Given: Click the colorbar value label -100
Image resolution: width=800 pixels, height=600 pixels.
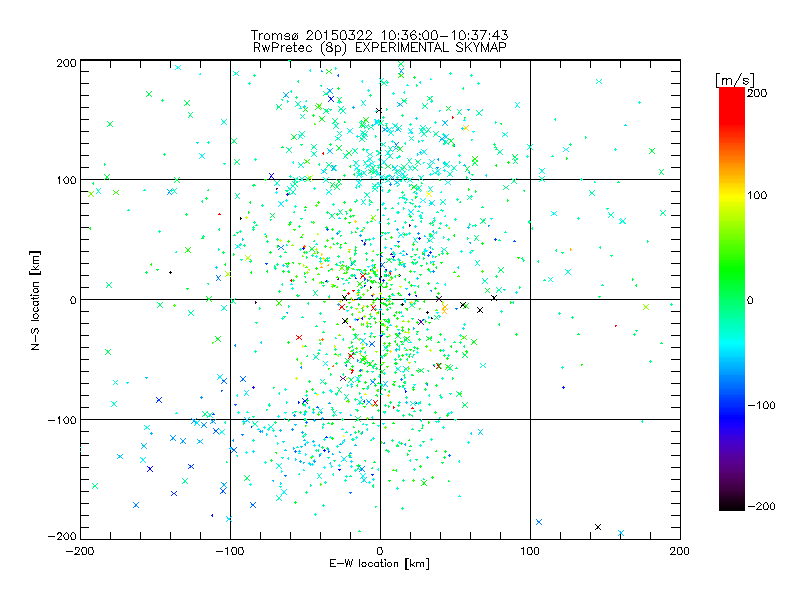Looking at the screenshot, I should (x=761, y=405).
